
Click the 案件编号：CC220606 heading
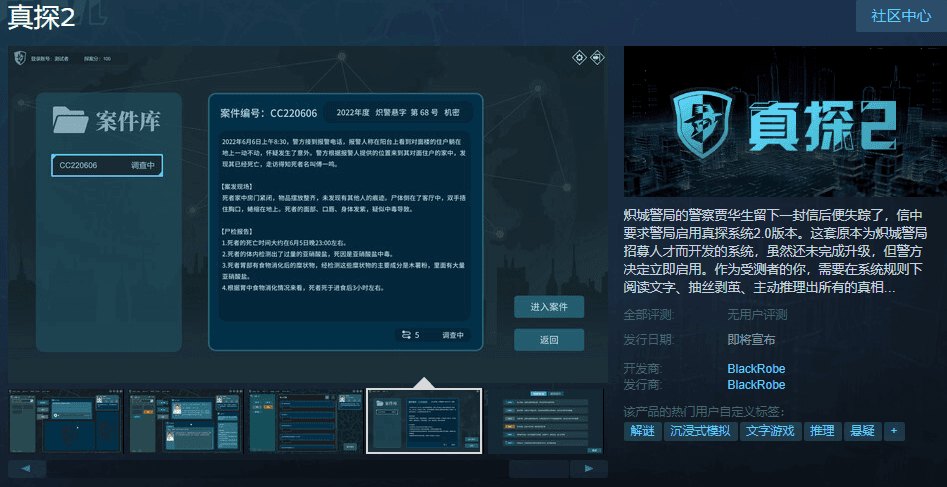click(x=269, y=113)
